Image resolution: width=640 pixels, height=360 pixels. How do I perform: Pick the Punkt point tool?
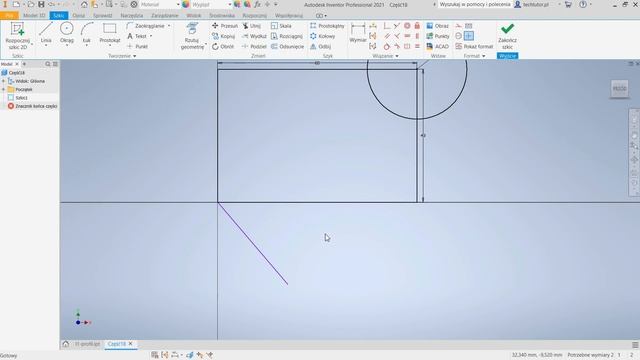click(138, 47)
